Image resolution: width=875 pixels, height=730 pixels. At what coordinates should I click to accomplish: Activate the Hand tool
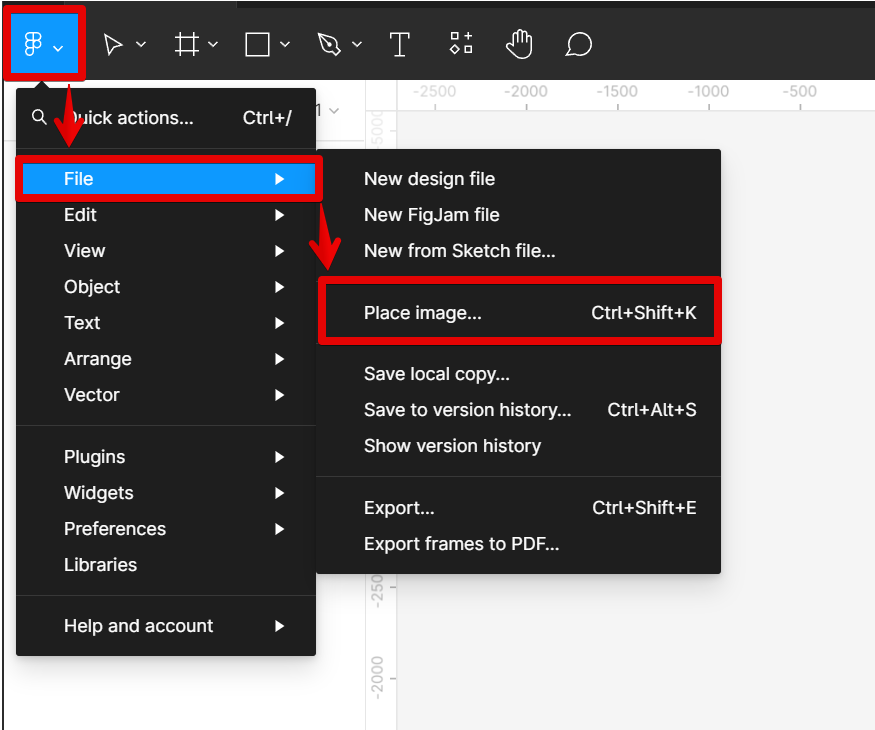(x=519, y=44)
